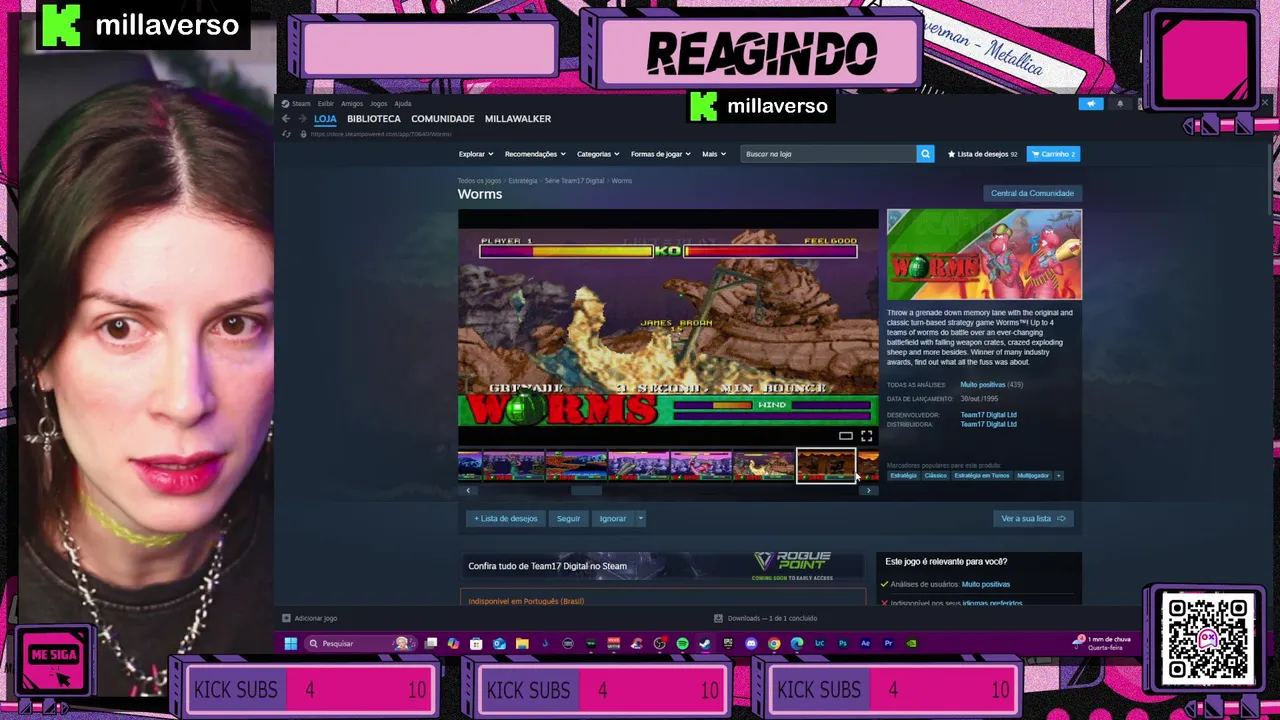Click the Seguir button
1280x720 pixels.
(x=568, y=518)
